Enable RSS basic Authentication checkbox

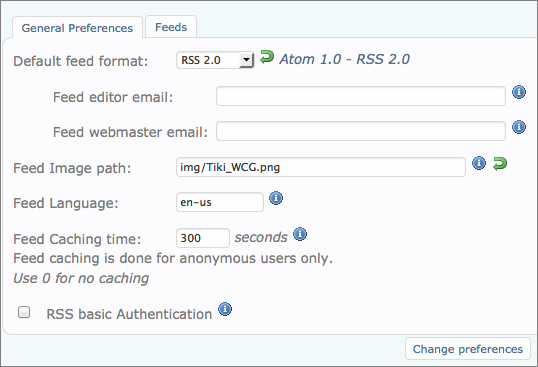tap(24, 312)
